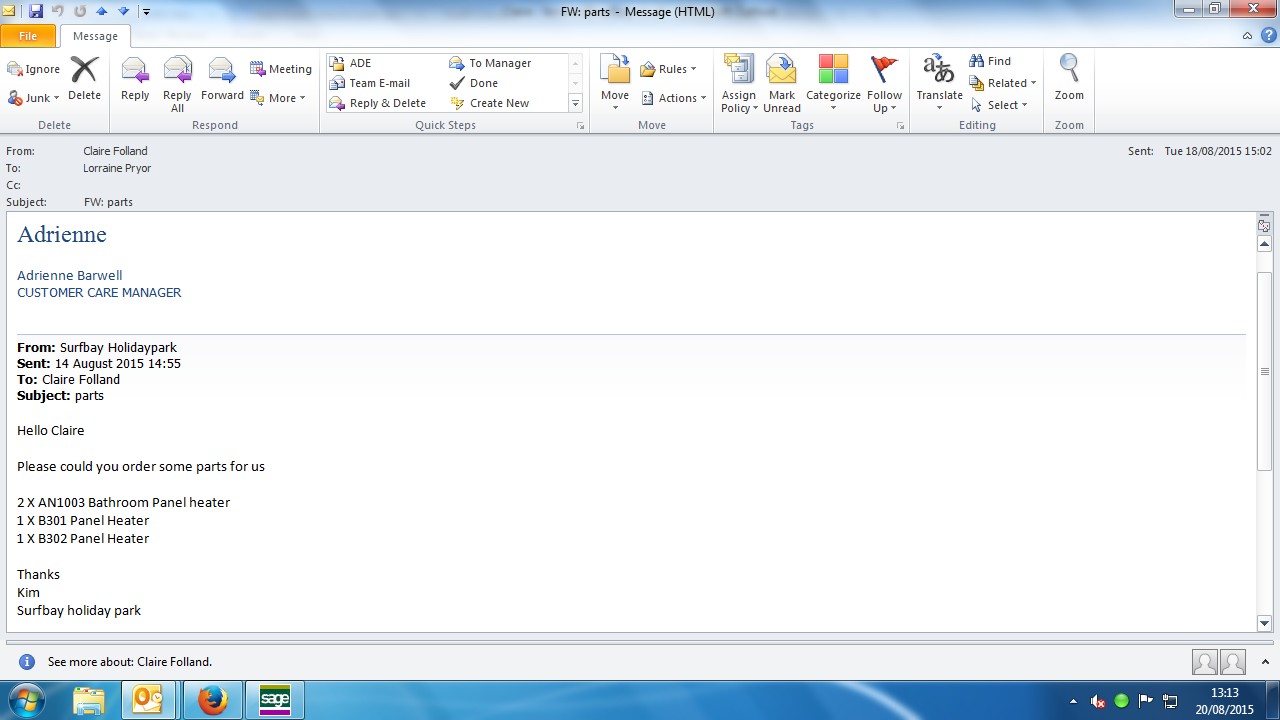
Task: Click the Meeting reply button
Action: [x=281, y=69]
